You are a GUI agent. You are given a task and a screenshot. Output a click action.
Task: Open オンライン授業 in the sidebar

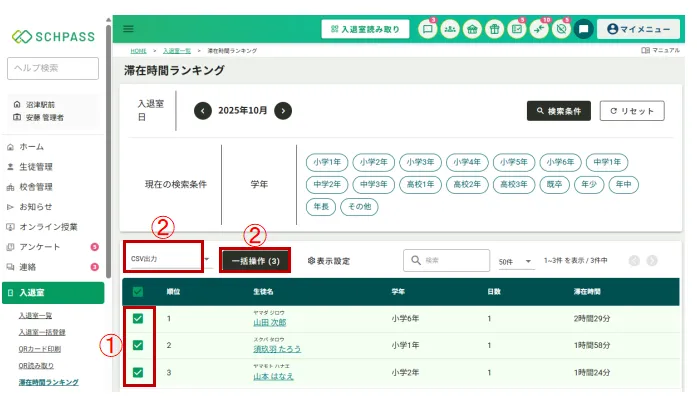47,227
